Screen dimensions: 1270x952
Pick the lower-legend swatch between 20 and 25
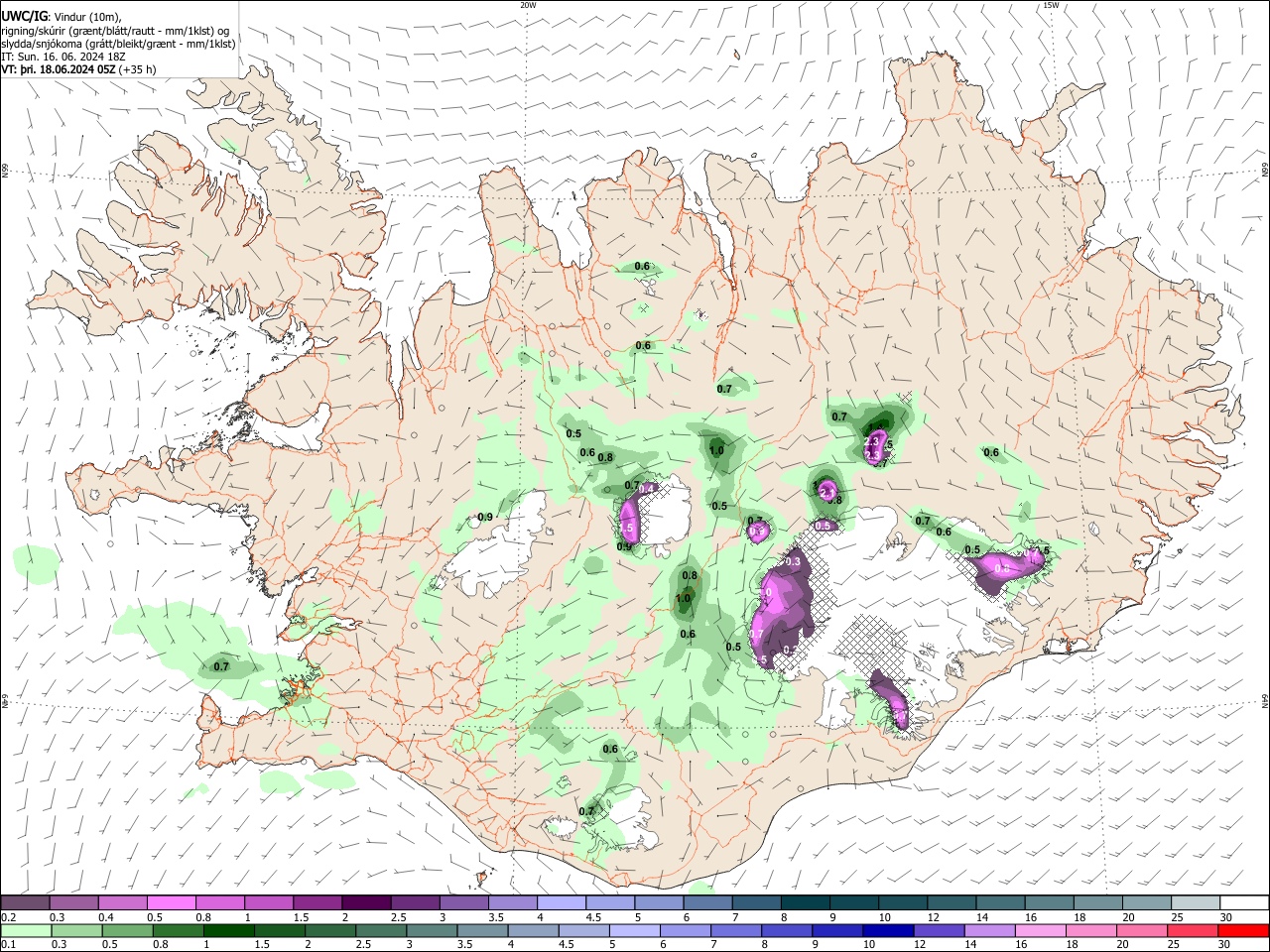pyautogui.click(x=1143, y=930)
